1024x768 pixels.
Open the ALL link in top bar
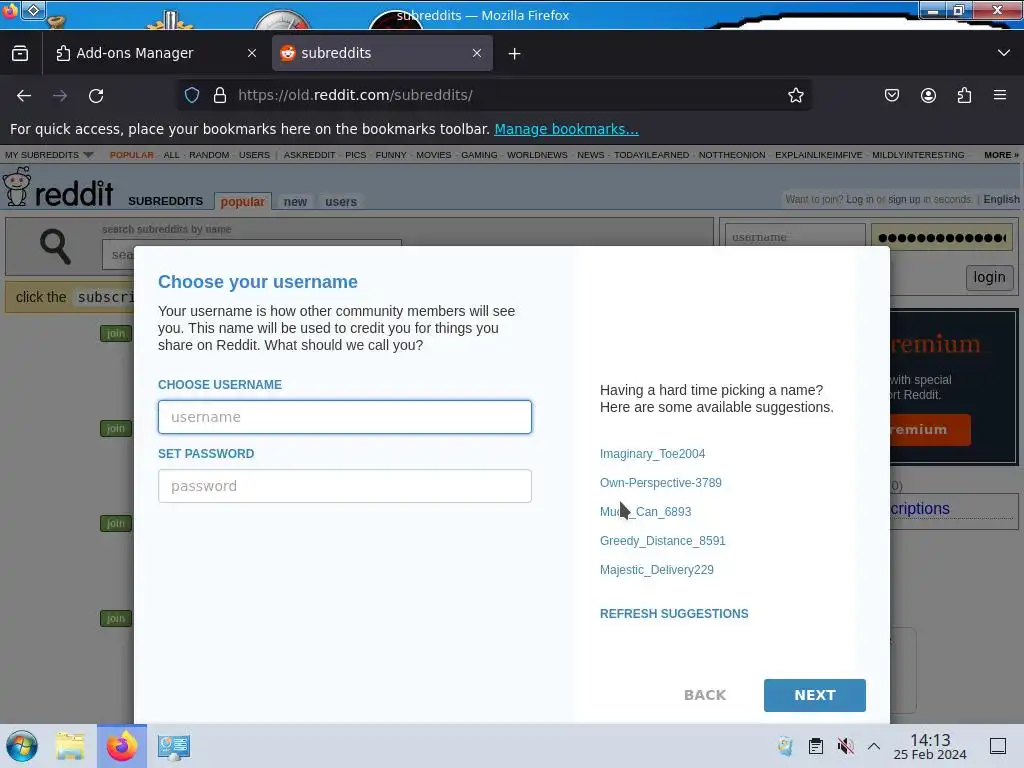[x=171, y=155]
